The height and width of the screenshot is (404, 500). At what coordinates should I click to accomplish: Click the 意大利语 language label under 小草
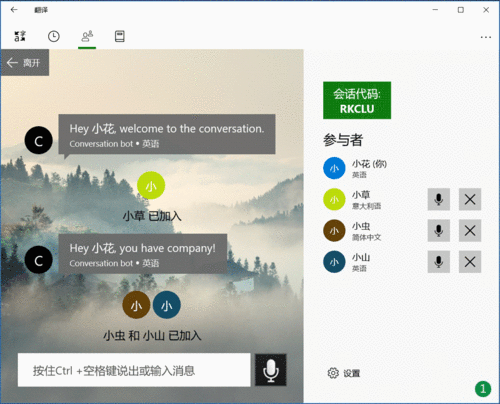tap(366, 206)
